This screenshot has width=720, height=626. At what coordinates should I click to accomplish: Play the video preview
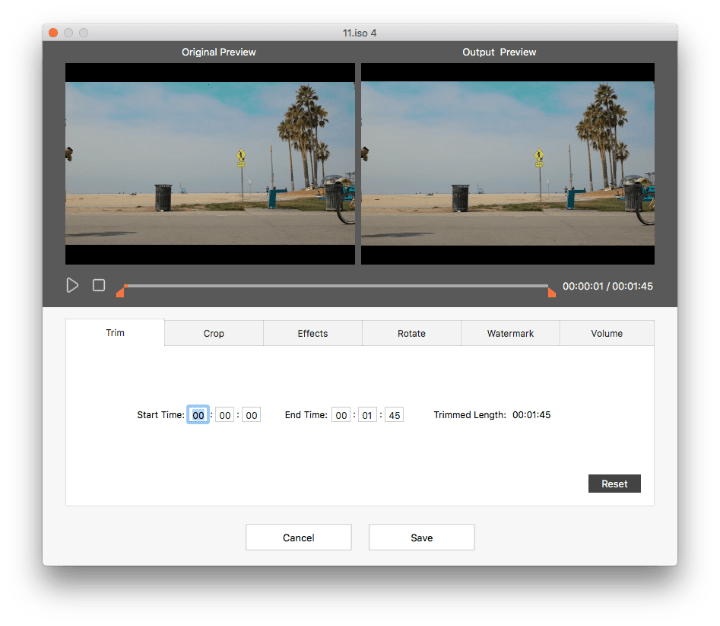click(72, 285)
